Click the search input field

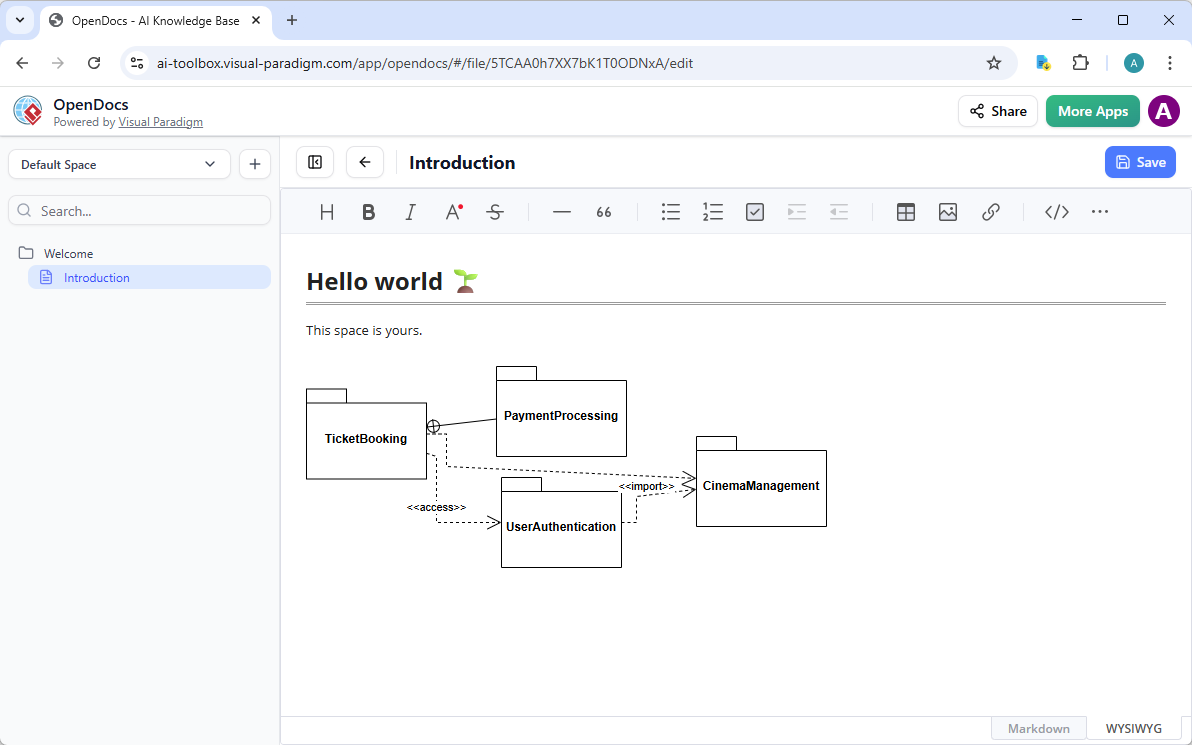(139, 210)
